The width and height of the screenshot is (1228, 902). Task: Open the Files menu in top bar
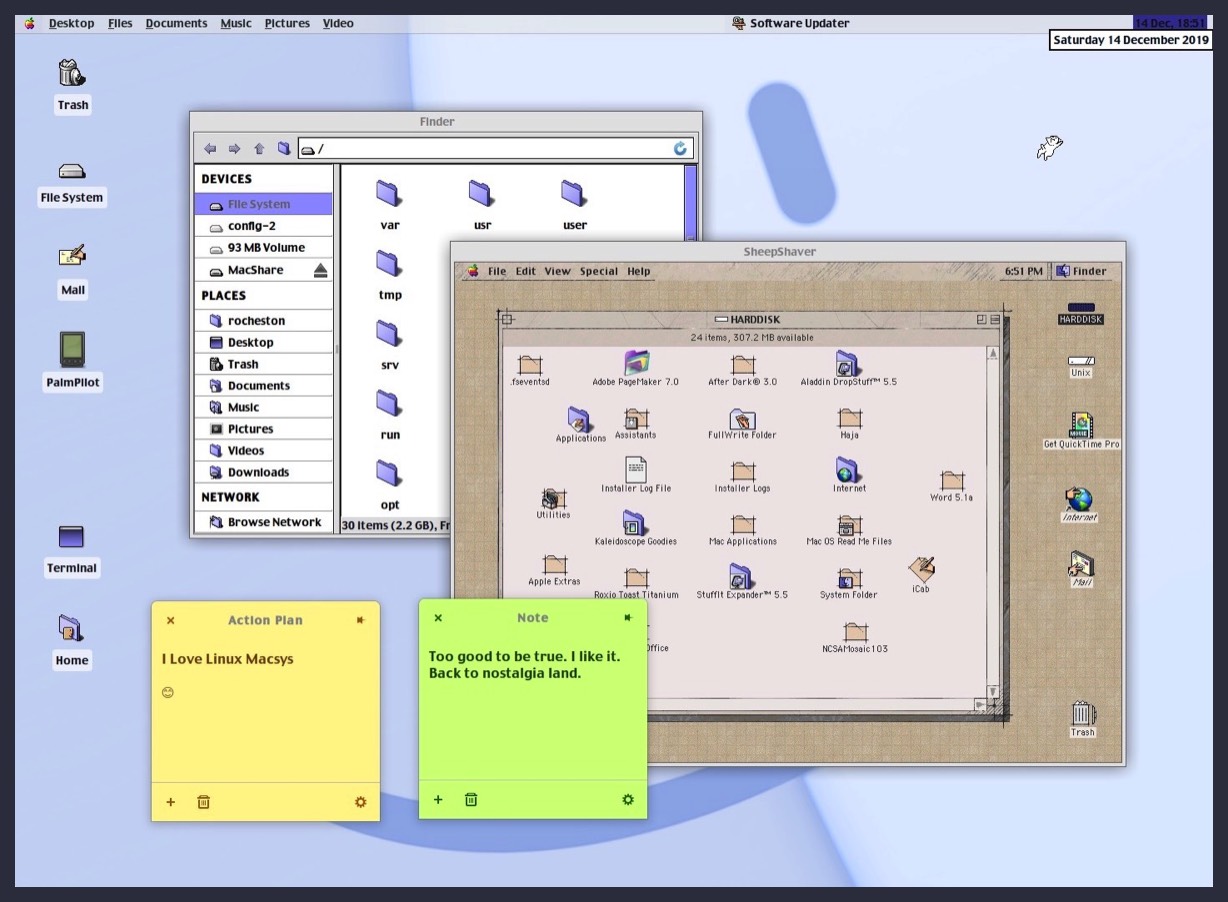(120, 23)
